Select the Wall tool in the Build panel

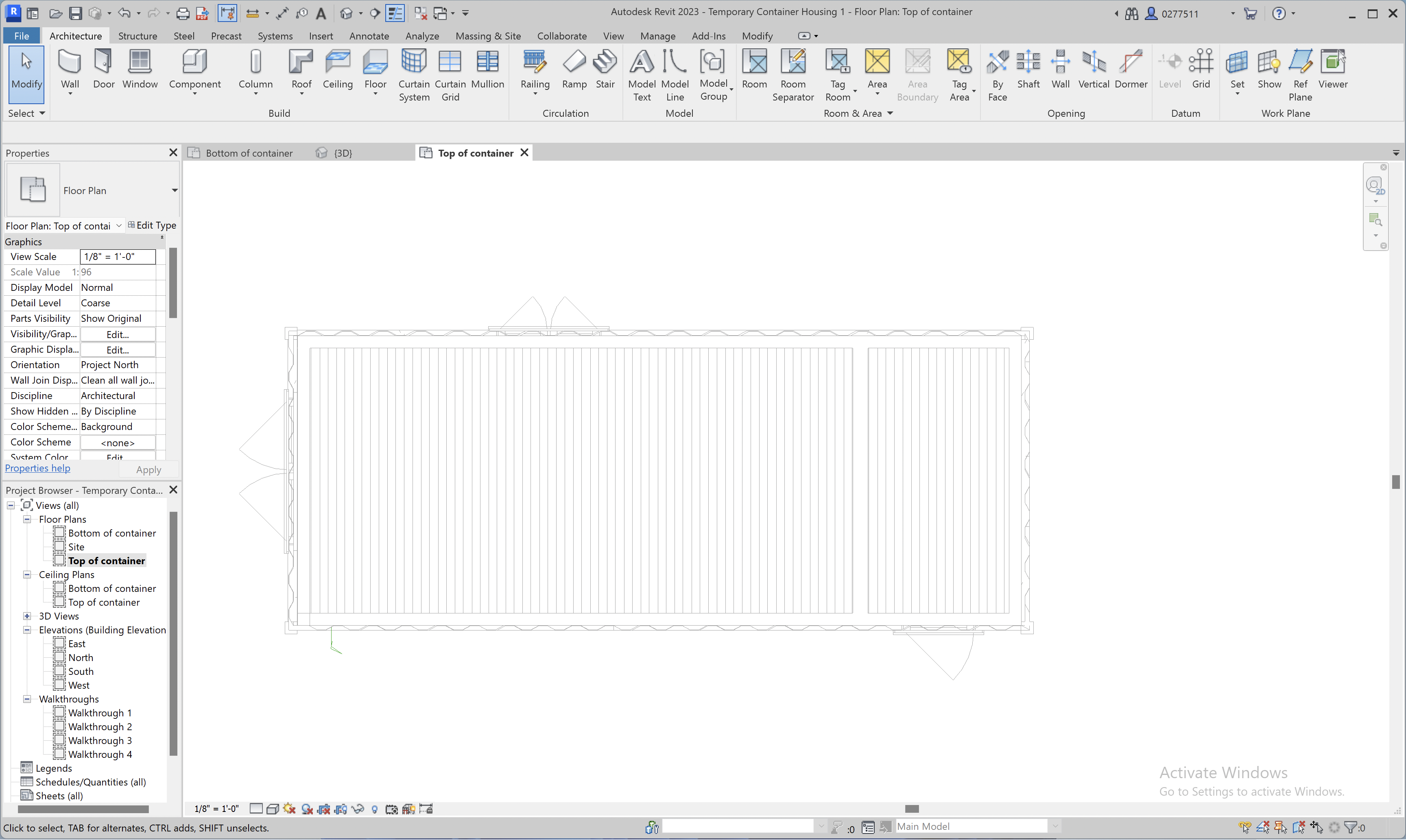[x=69, y=69]
